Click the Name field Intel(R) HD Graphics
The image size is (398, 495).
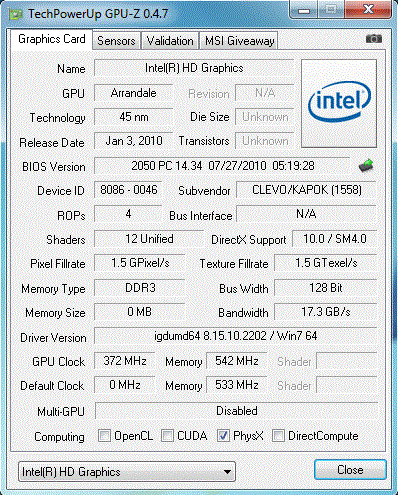tap(194, 68)
